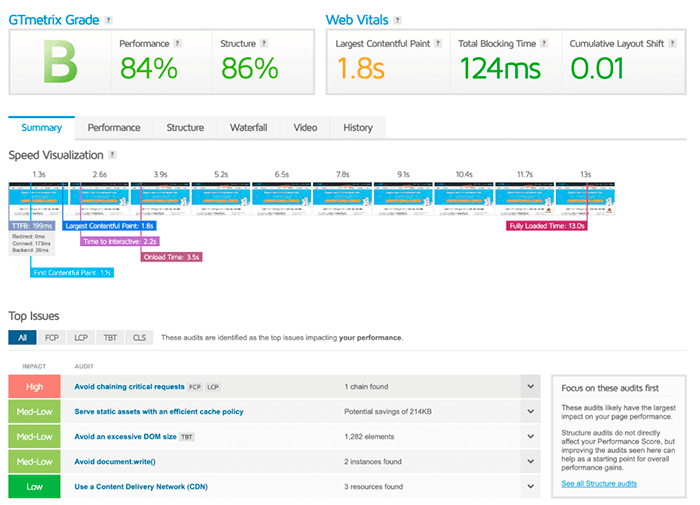Click help icon for Cumulative Layout Shift

(672, 43)
